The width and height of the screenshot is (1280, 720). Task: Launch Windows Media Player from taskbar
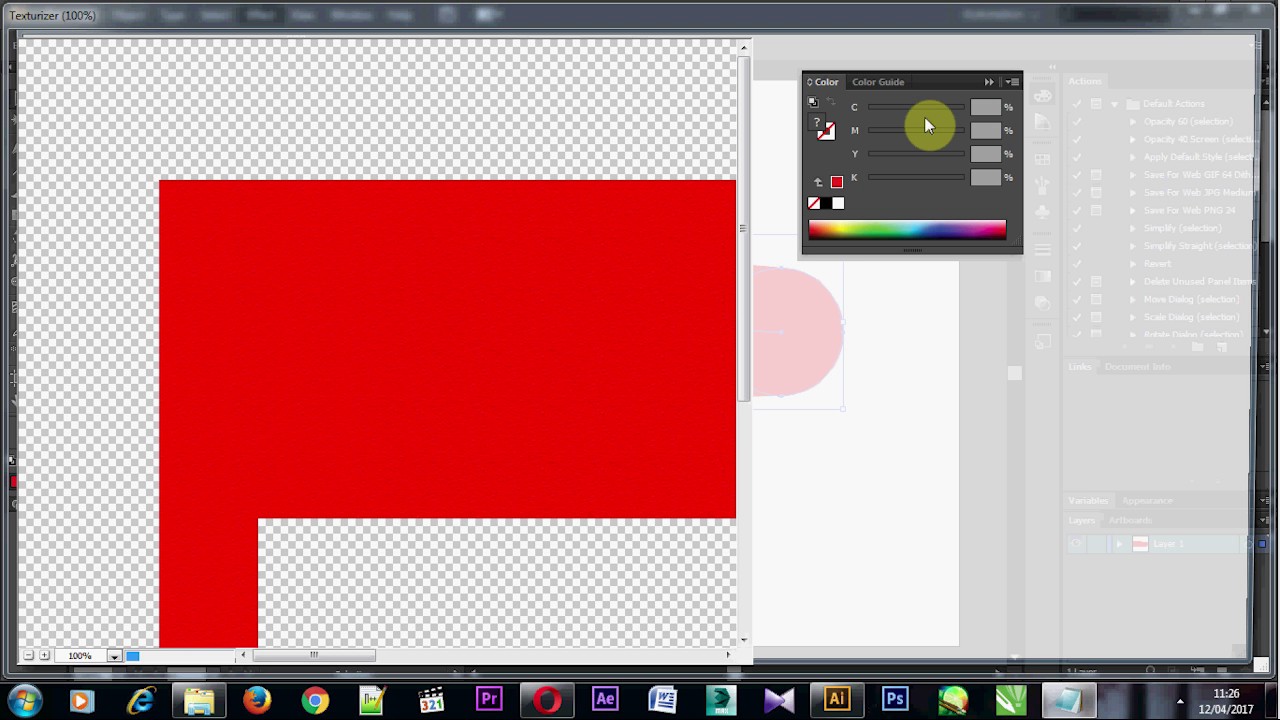tap(82, 700)
